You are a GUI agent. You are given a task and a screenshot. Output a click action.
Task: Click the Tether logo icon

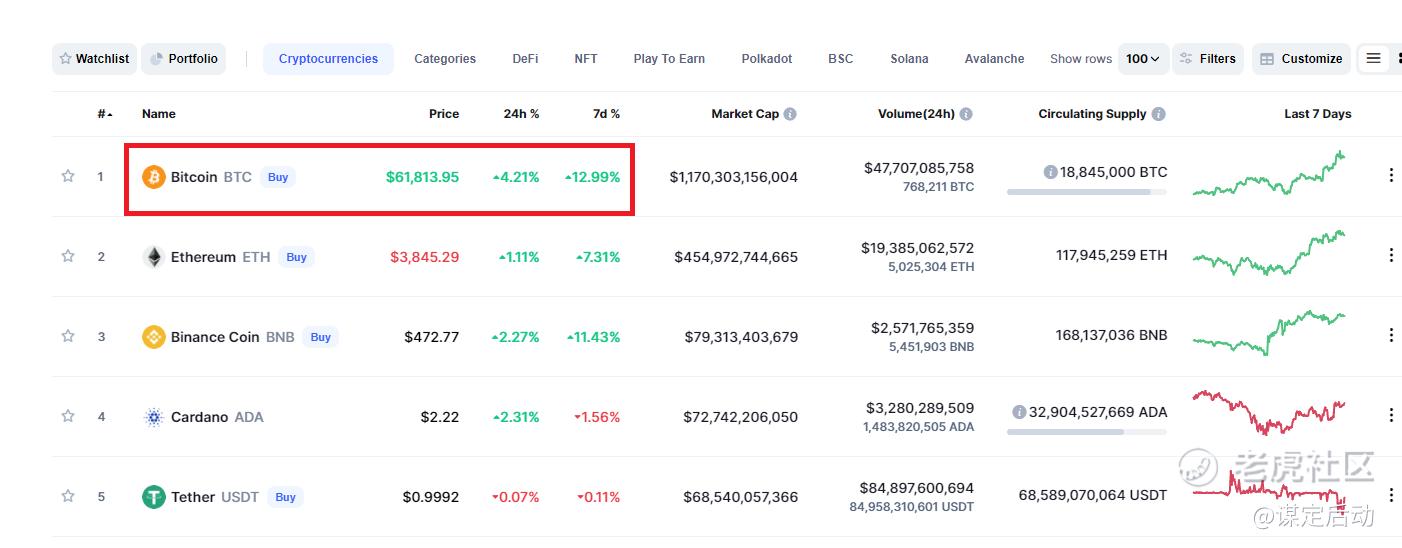pyautogui.click(x=153, y=497)
